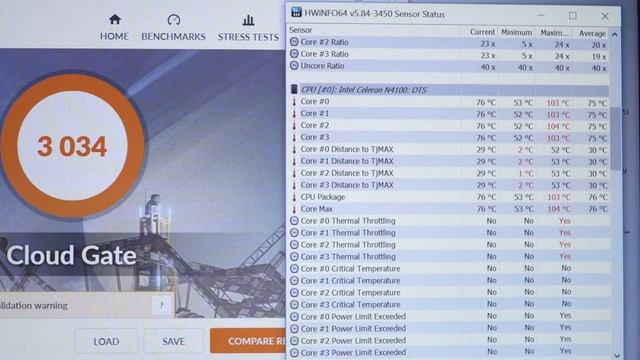Click Core #1 Critical Temperature status icon

point(294,280)
